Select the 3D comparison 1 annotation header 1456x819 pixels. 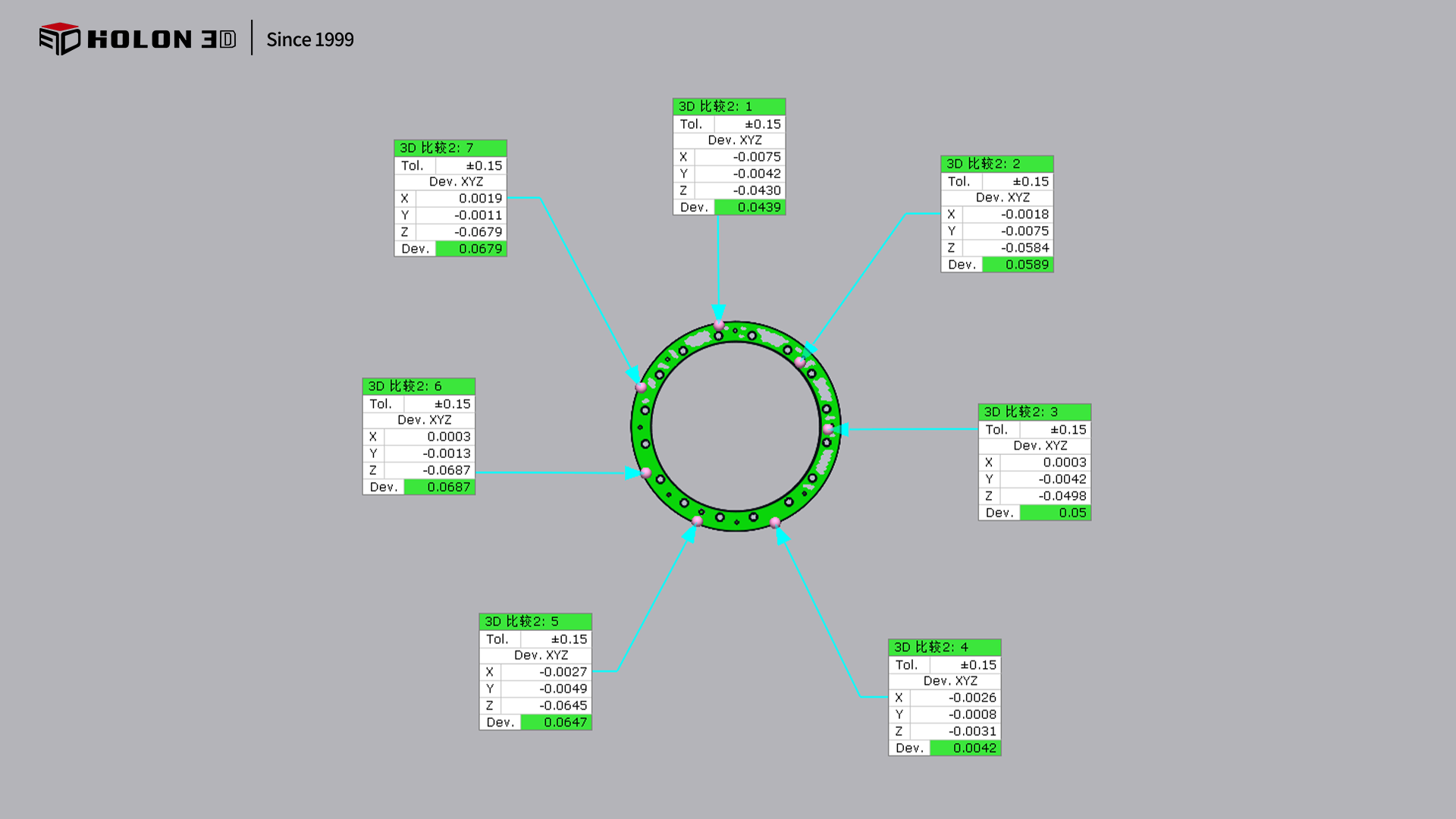(729, 106)
